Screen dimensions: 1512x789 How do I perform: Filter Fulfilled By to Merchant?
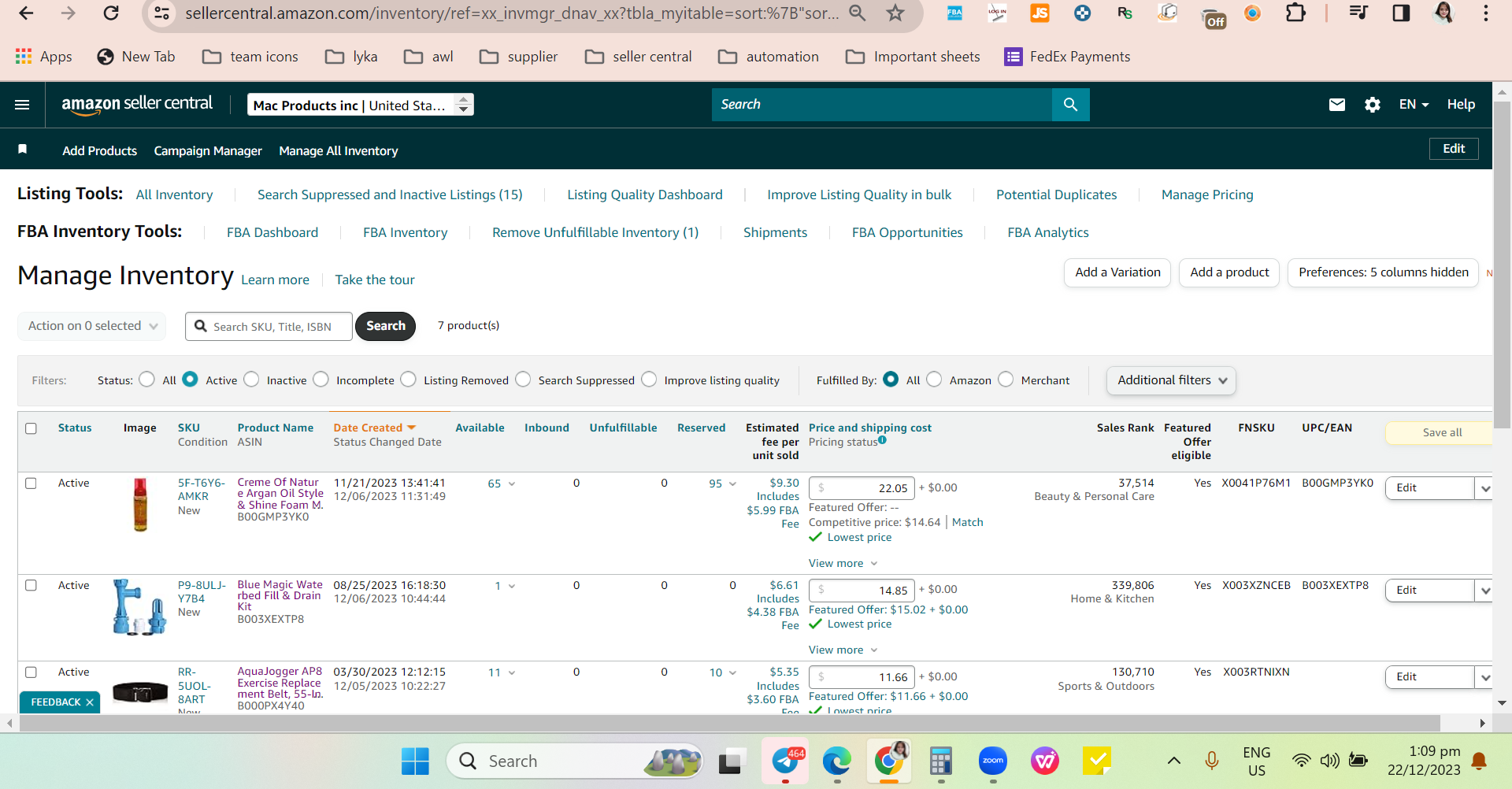1006,380
